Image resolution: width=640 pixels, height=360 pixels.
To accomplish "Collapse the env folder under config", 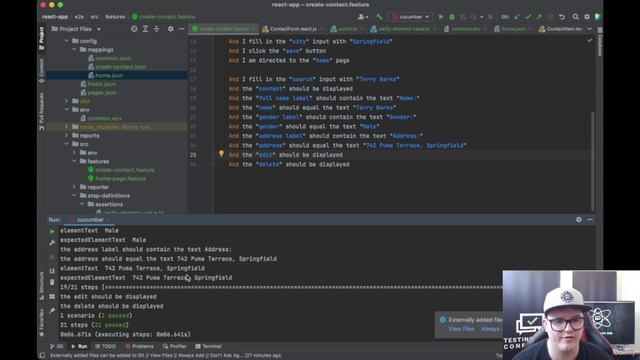I will [x=67, y=109].
